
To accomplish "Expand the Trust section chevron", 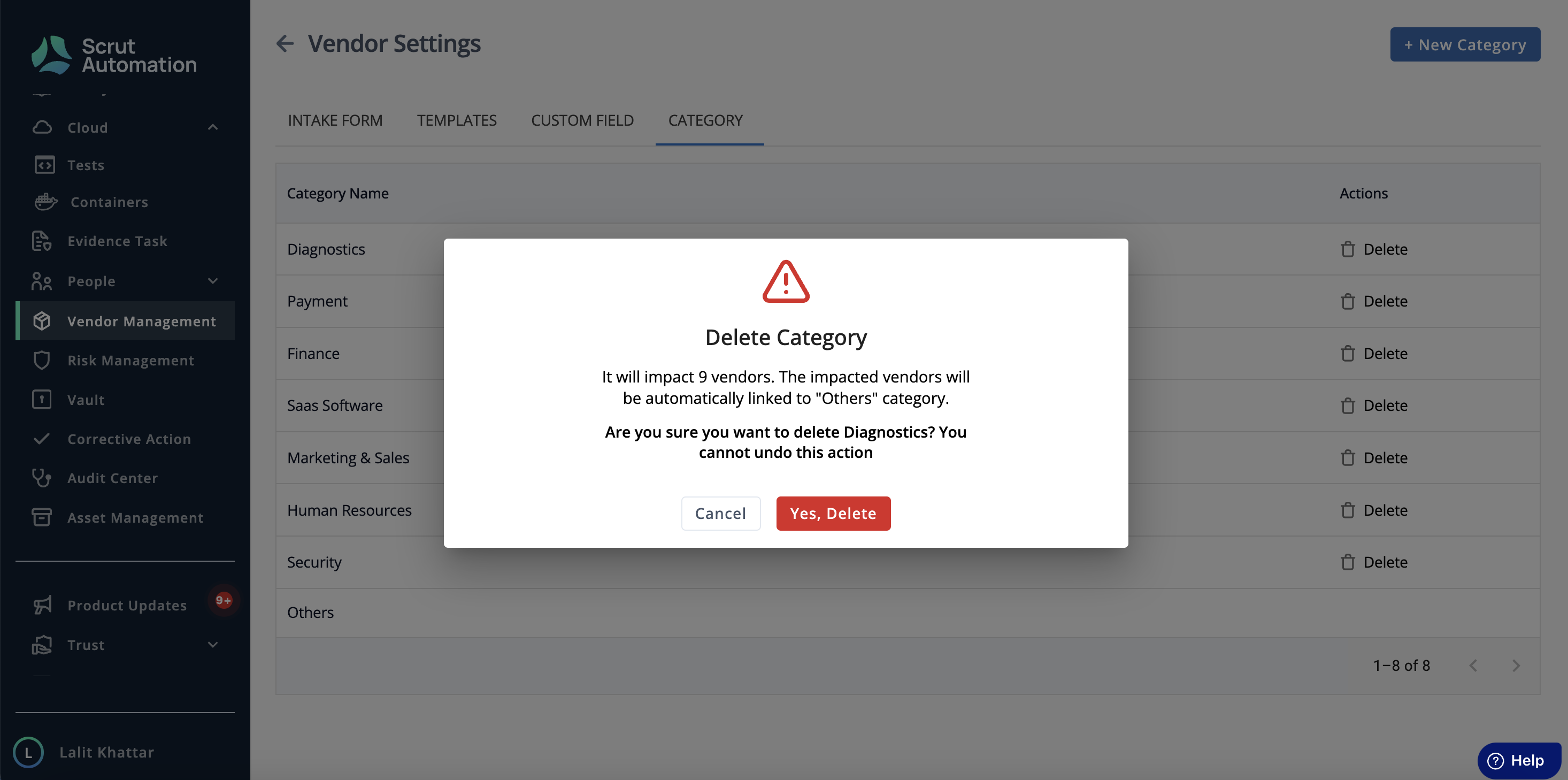I will (x=213, y=645).
